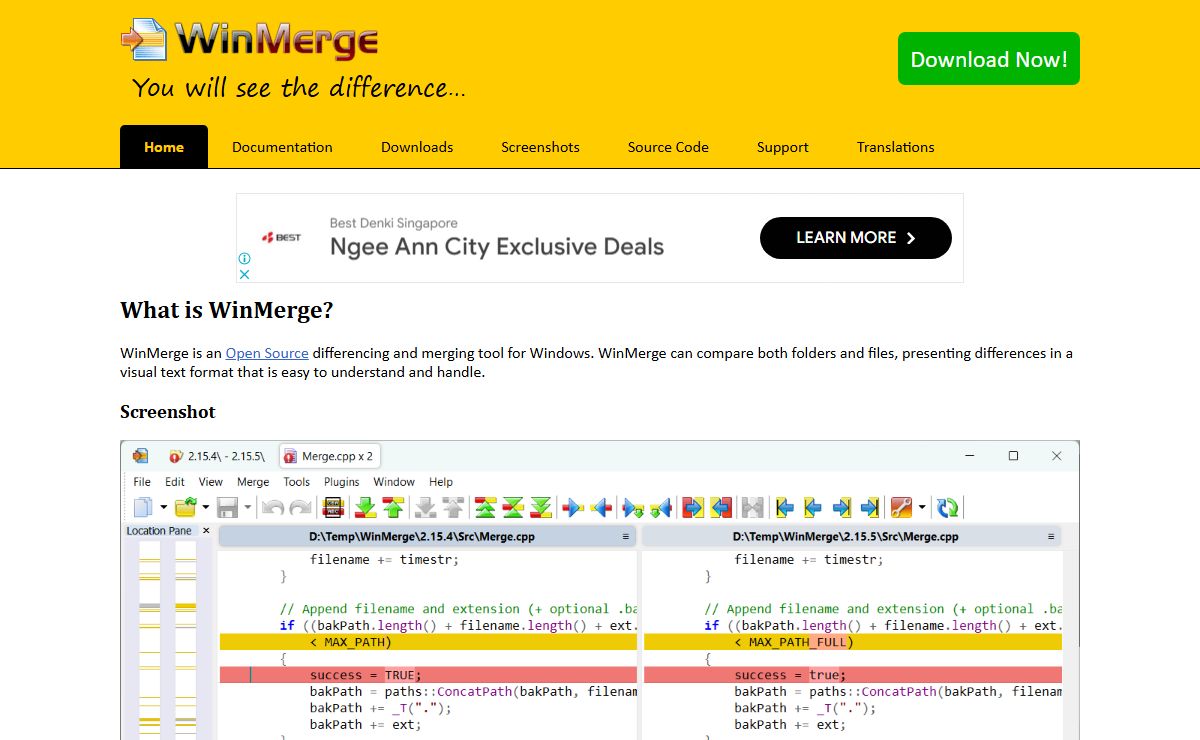This screenshot has width=1200, height=740.
Task: Click the Refresh green arrows icon
Action: click(x=948, y=508)
